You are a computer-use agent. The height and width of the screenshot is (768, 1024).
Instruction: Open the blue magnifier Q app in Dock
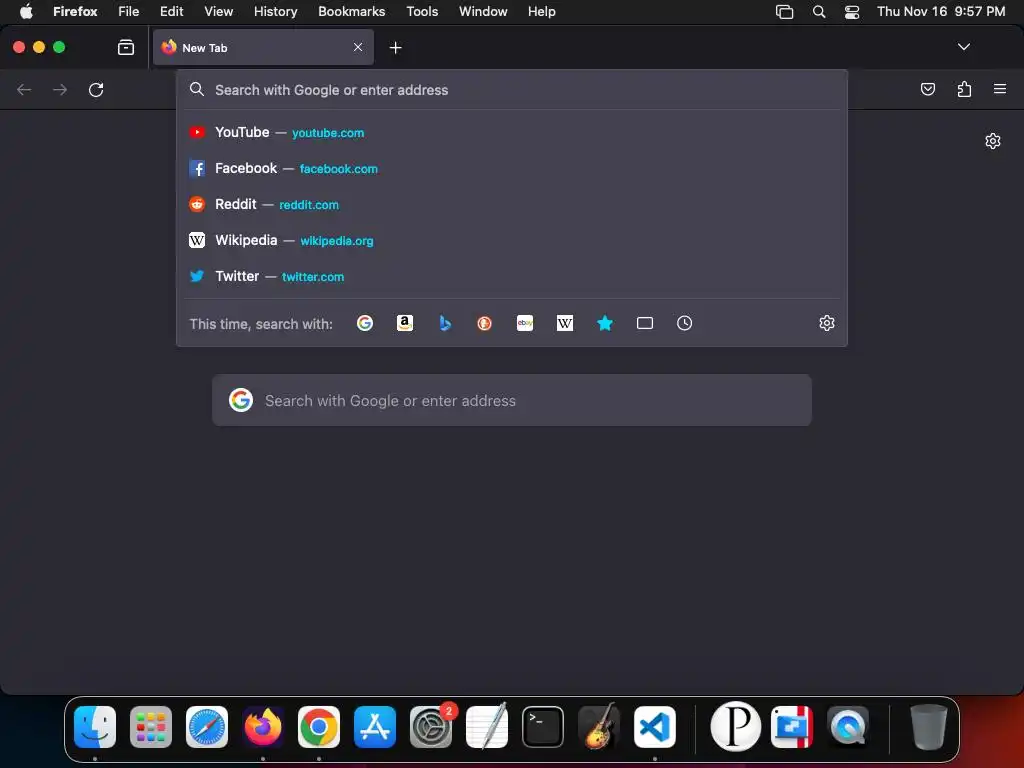[848, 727]
